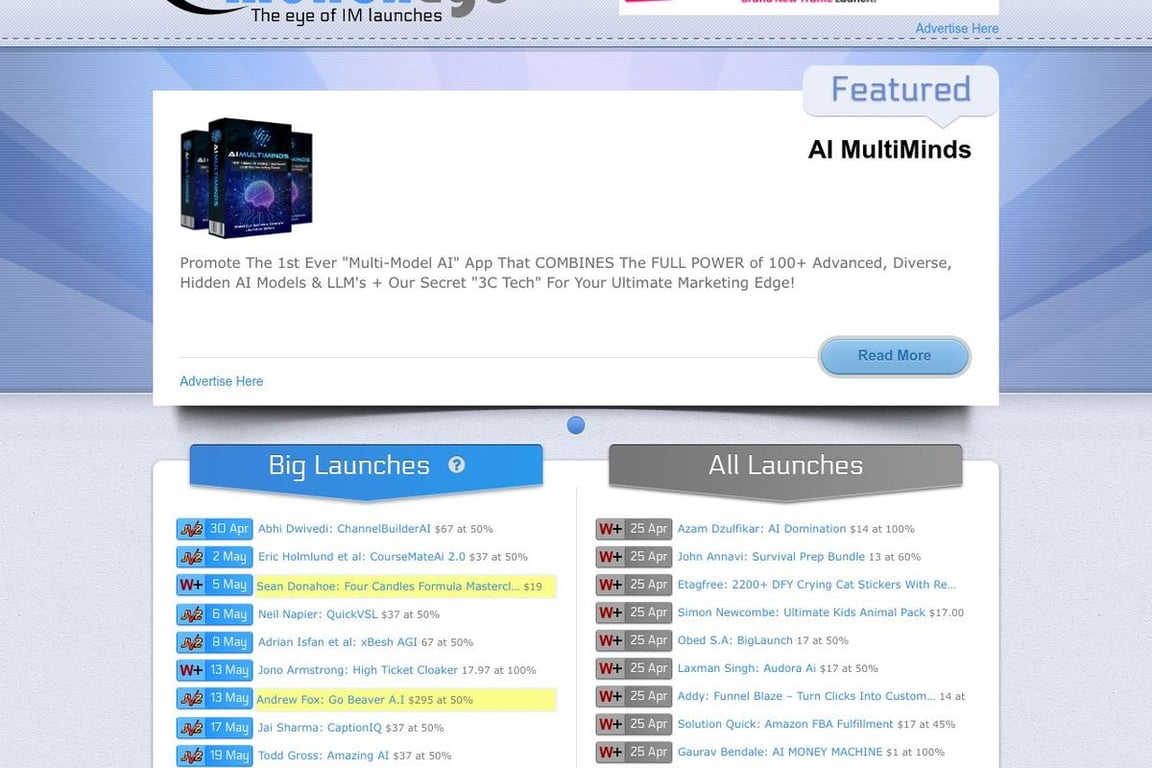
Task: Open the Big Launches help question-mark icon
Action: (x=456, y=464)
